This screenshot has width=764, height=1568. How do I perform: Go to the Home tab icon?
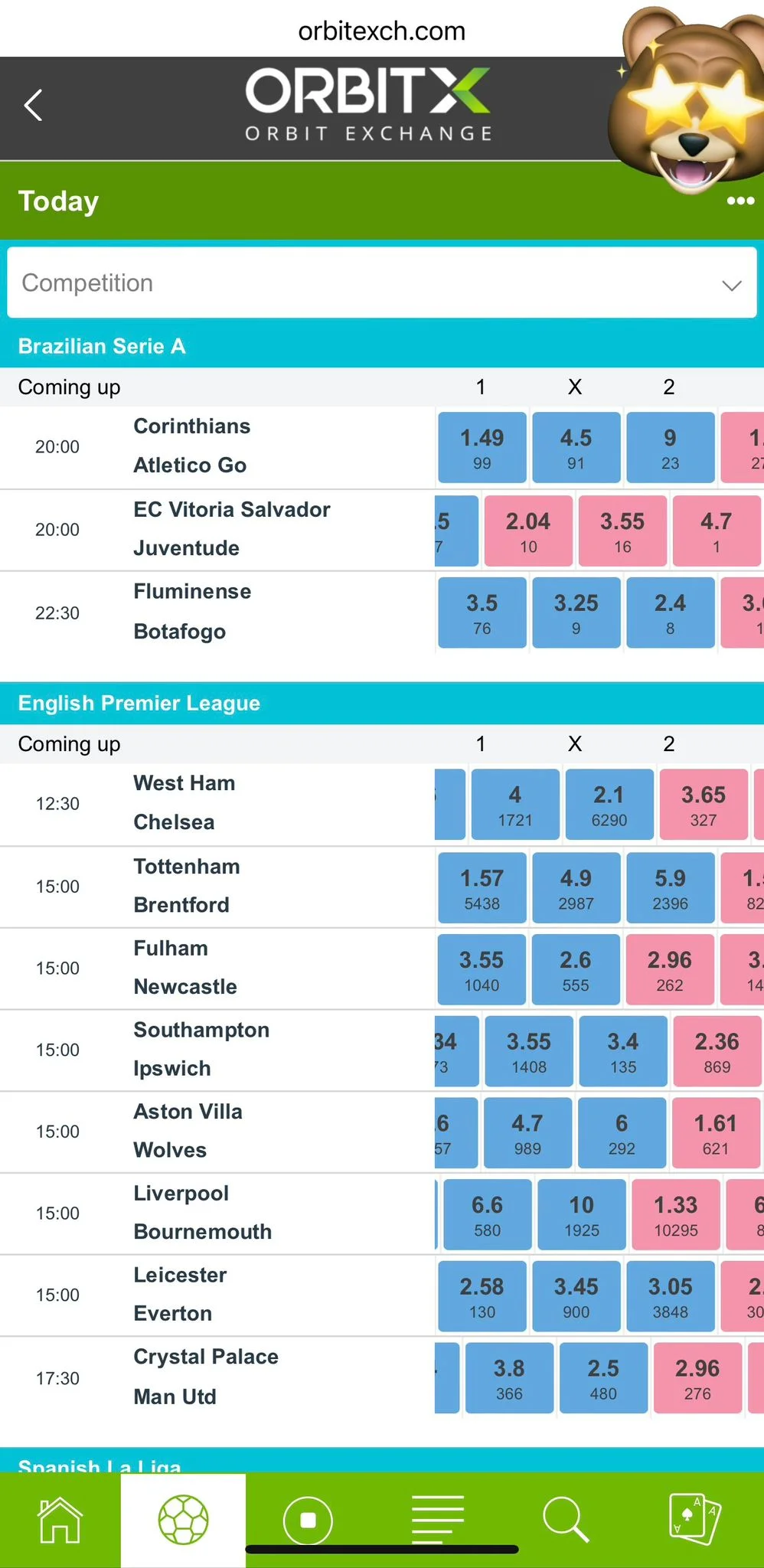click(60, 1520)
